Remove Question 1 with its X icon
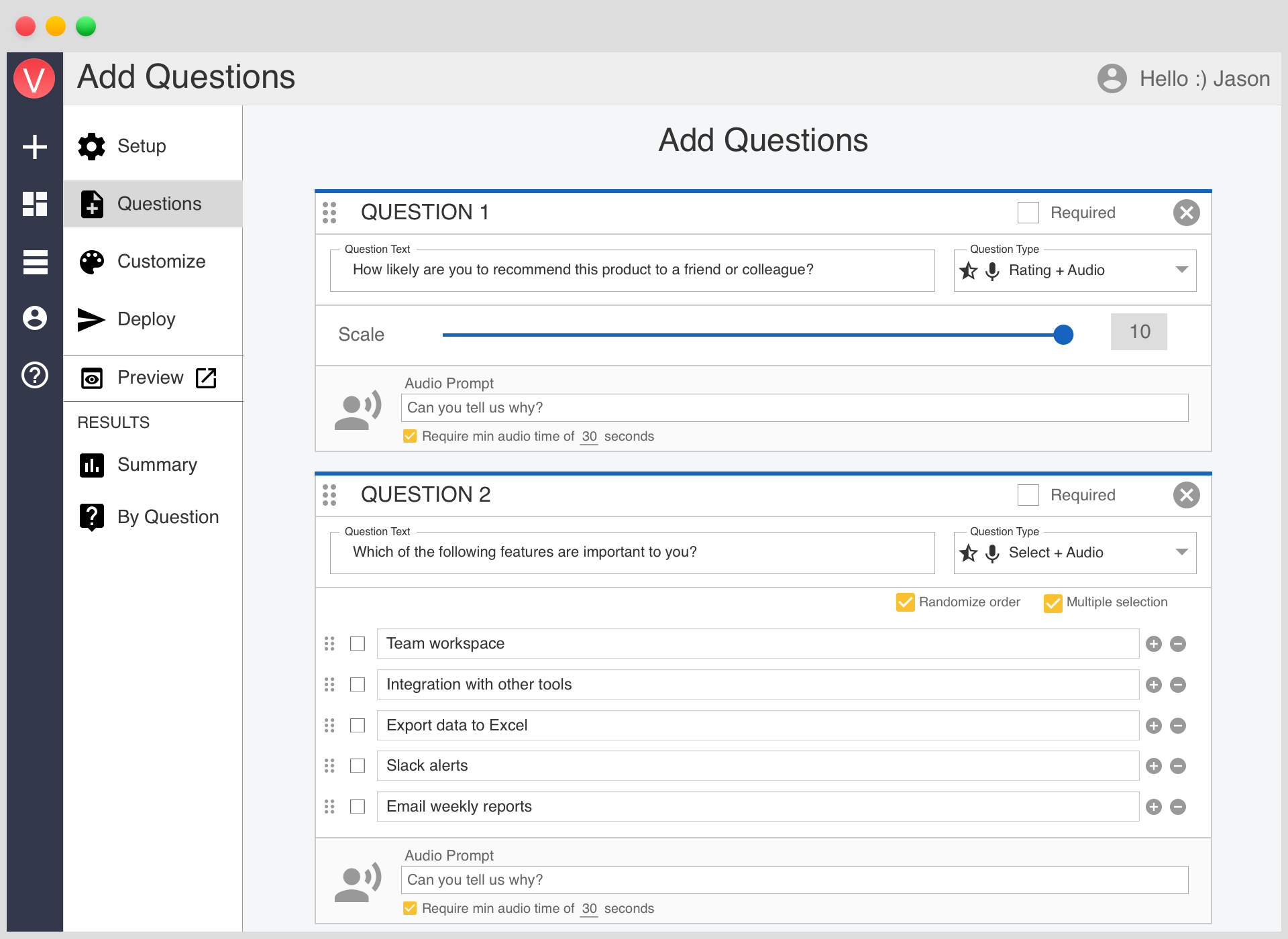1288x939 pixels. point(1186,213)
